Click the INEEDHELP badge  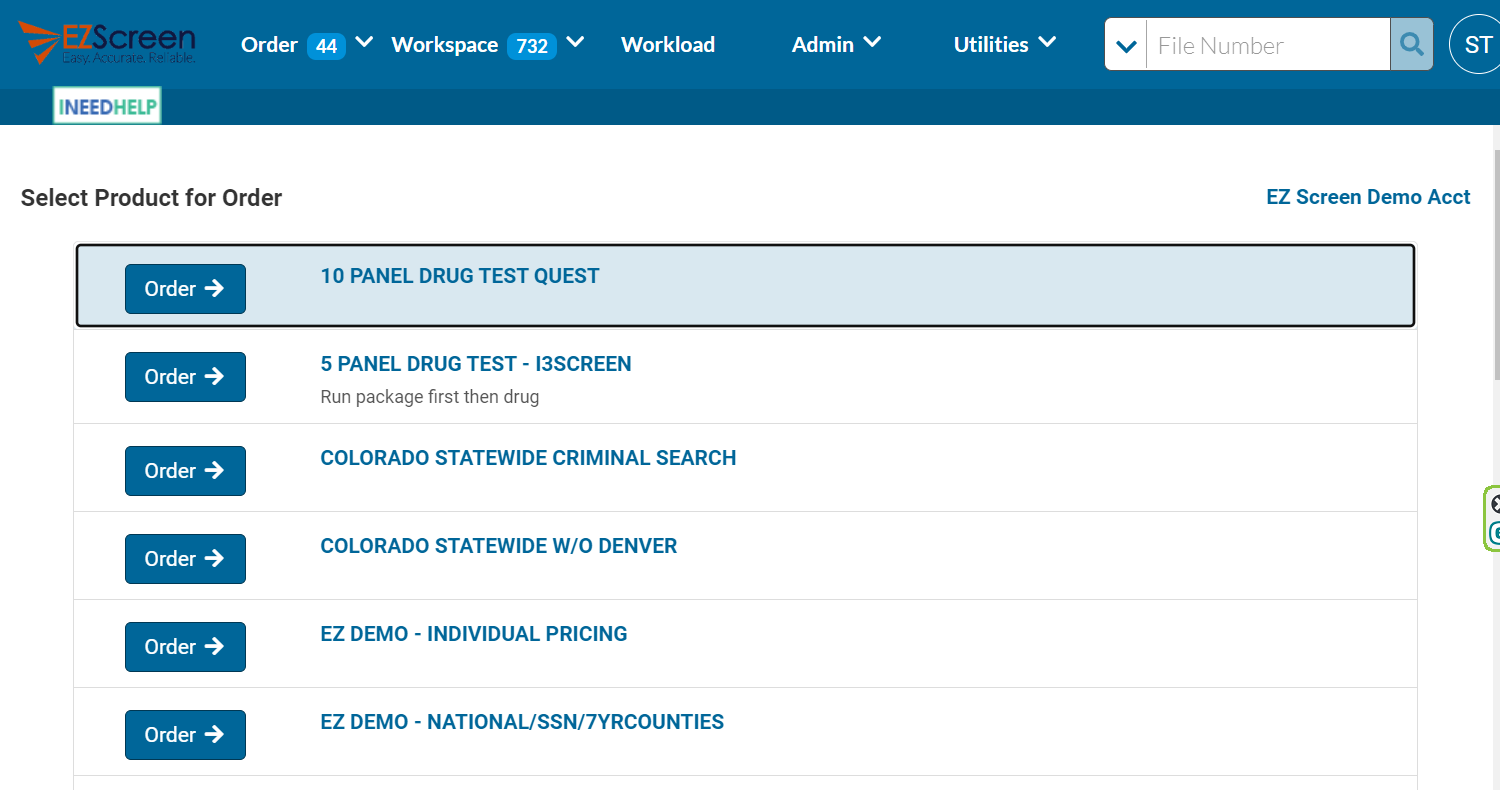coord(107,106)
